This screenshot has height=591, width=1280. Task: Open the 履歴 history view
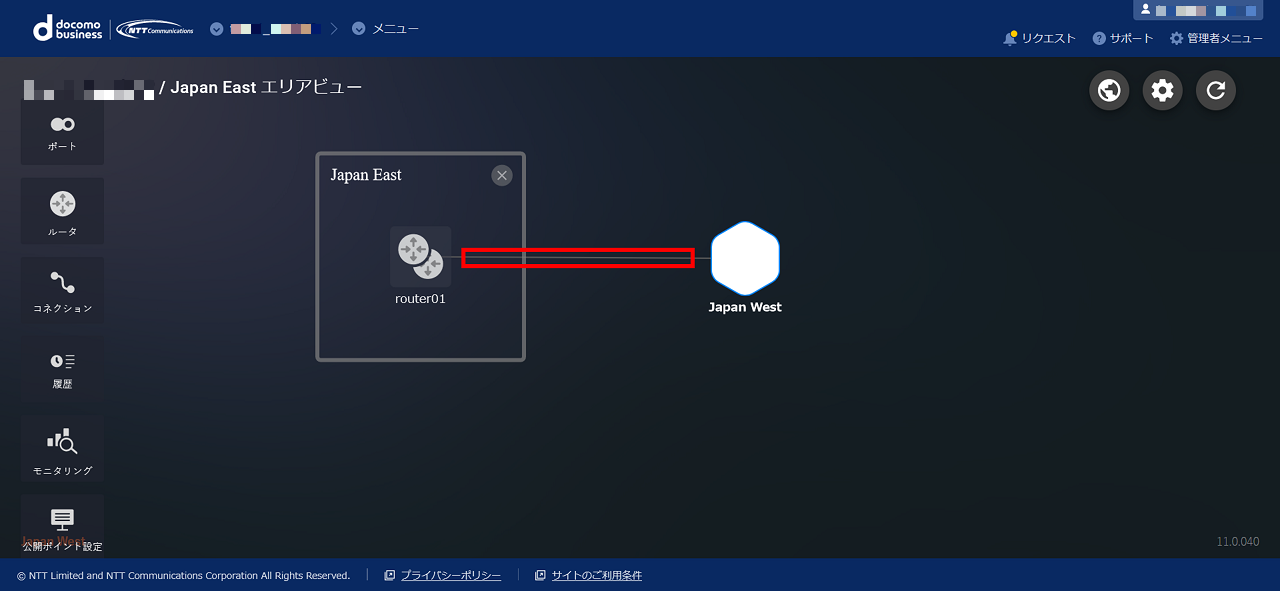[x=62, y=368]
